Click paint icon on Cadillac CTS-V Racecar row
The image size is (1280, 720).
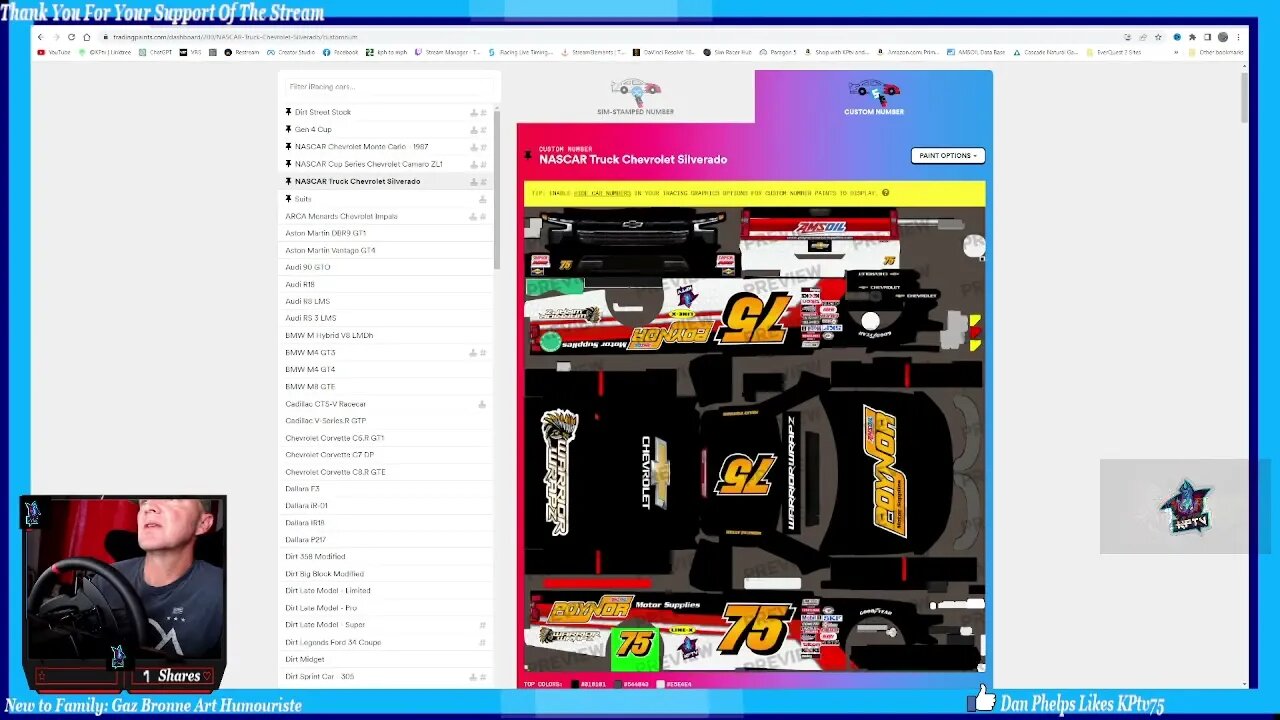coord(482,404)
